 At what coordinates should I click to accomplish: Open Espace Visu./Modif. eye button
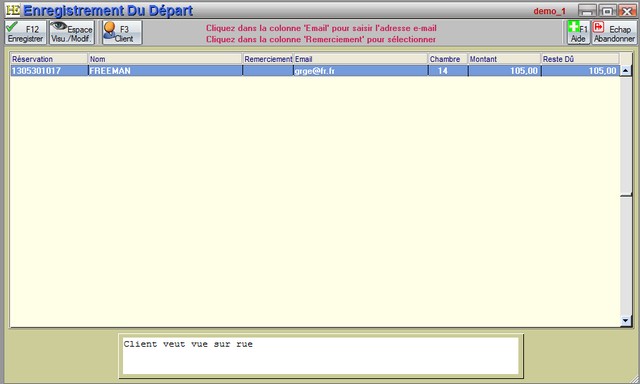[71, 33]
